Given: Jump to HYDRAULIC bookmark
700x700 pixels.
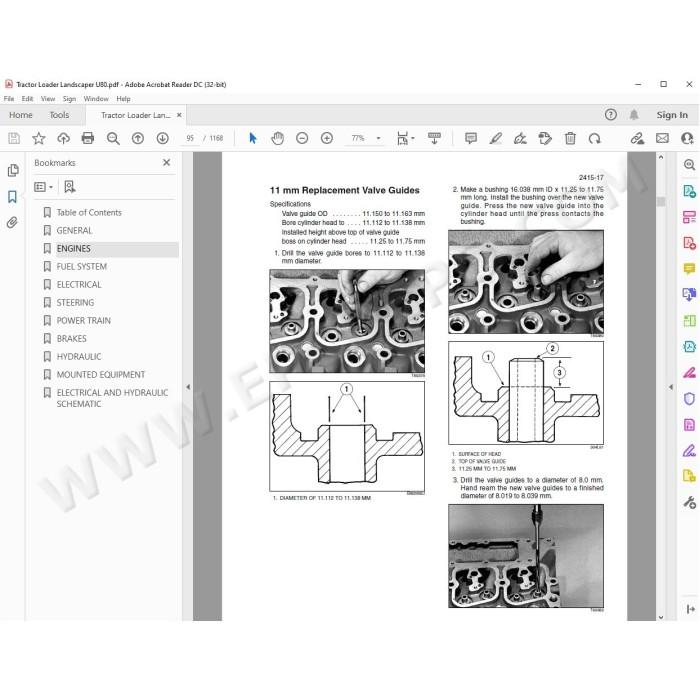Looking at the screenshot, I should pos(79,357).
